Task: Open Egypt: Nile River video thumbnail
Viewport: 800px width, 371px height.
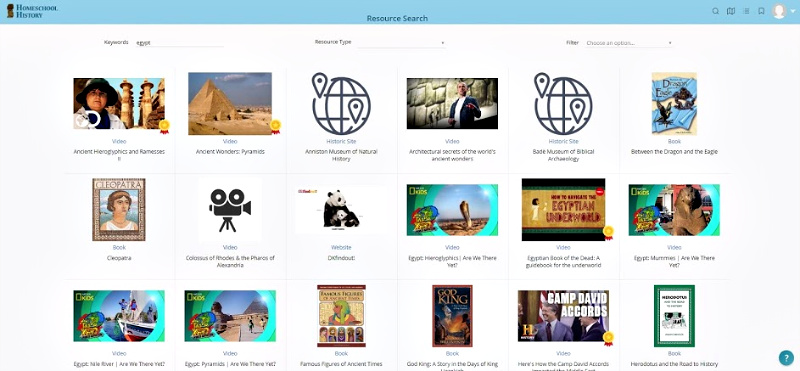Action: pos(119,316)
